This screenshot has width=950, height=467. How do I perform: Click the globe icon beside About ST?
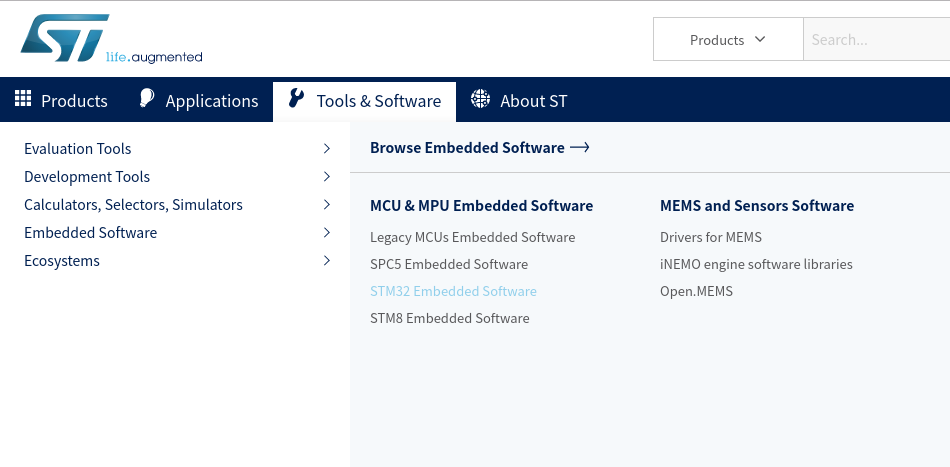click(480, 98)
